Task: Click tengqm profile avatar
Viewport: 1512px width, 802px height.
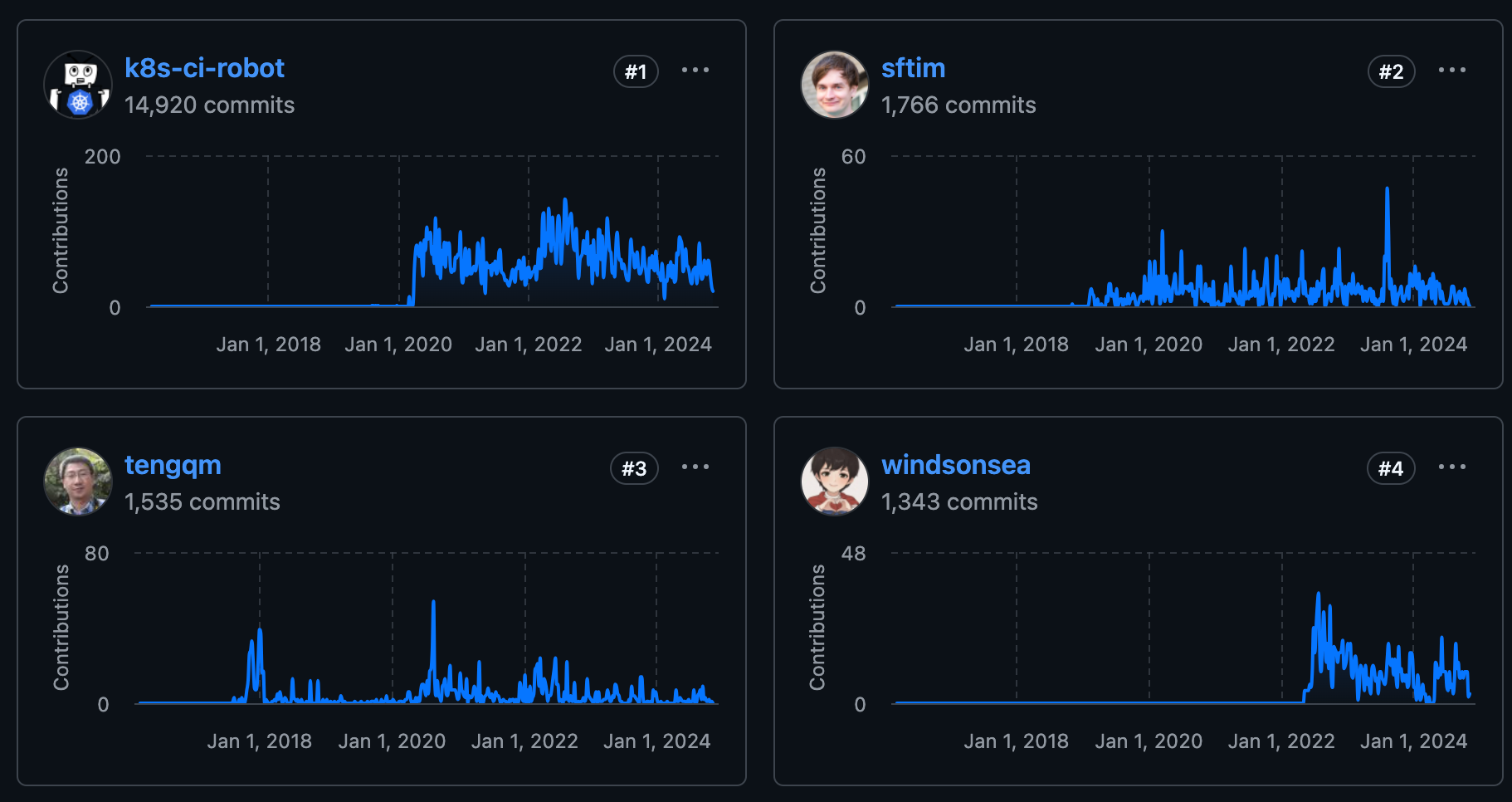Action: (78, 482)
